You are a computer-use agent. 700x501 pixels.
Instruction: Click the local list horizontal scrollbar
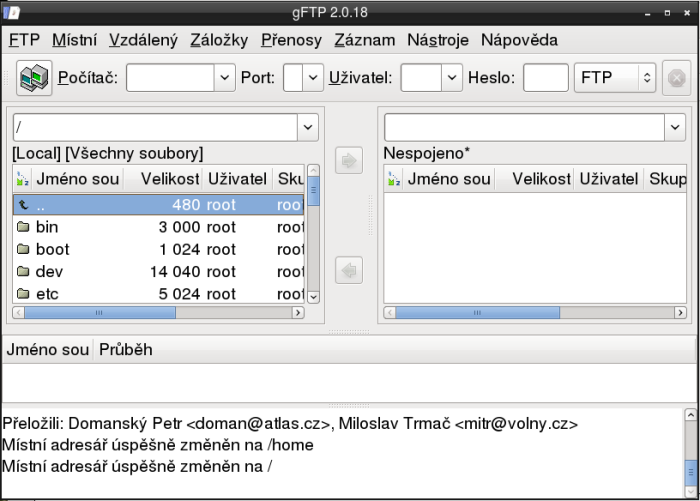coord(160,312)
